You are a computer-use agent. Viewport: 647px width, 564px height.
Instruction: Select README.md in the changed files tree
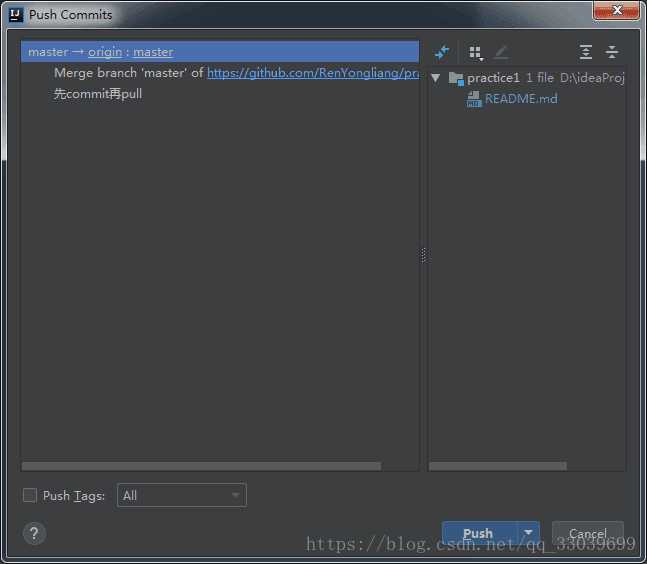[x=521, y=99]
